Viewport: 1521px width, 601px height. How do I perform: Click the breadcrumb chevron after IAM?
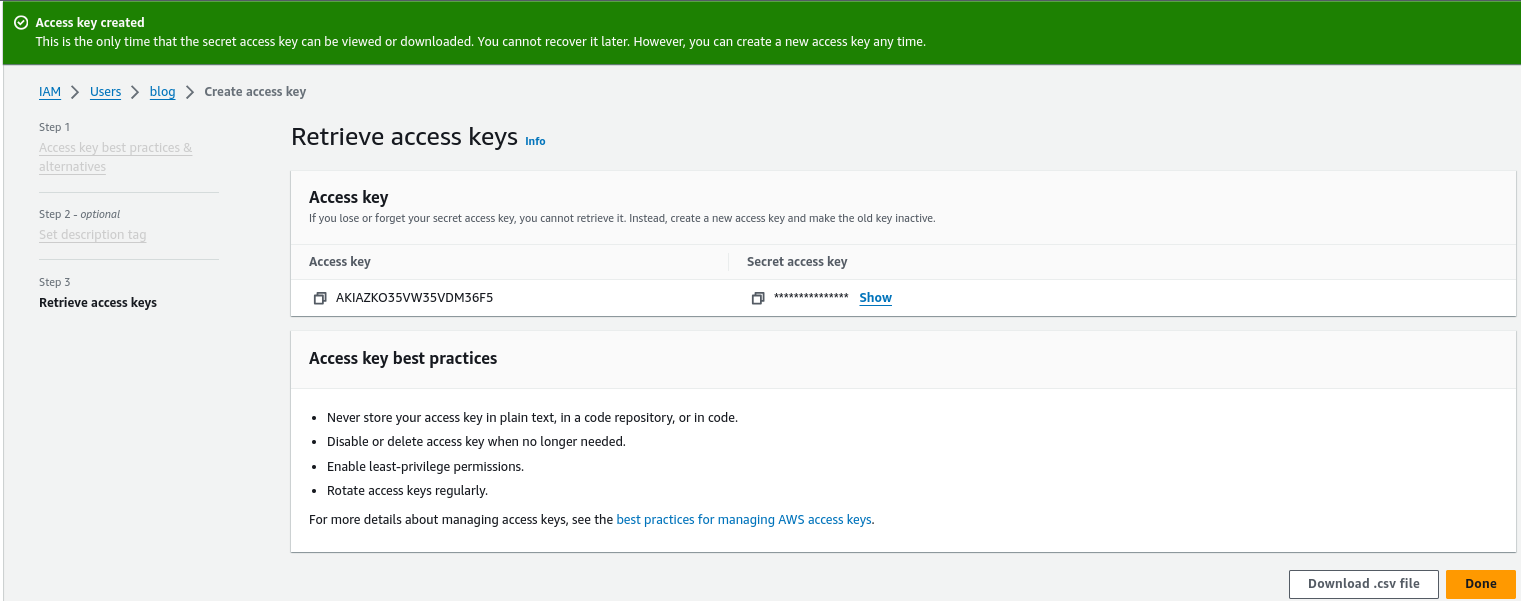pyautogui.click(x=75, y=92)
